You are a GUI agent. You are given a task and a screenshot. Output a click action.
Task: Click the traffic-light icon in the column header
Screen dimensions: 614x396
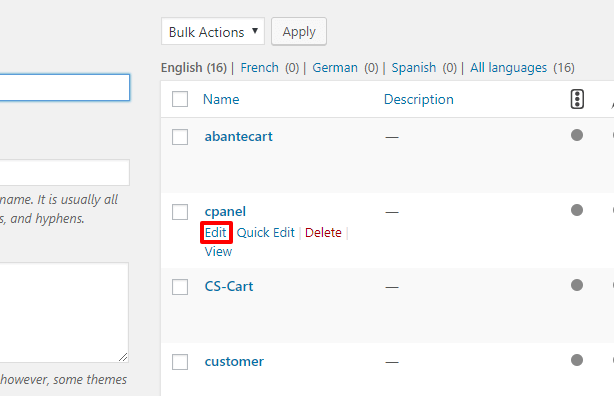click(x=577, y=99)
